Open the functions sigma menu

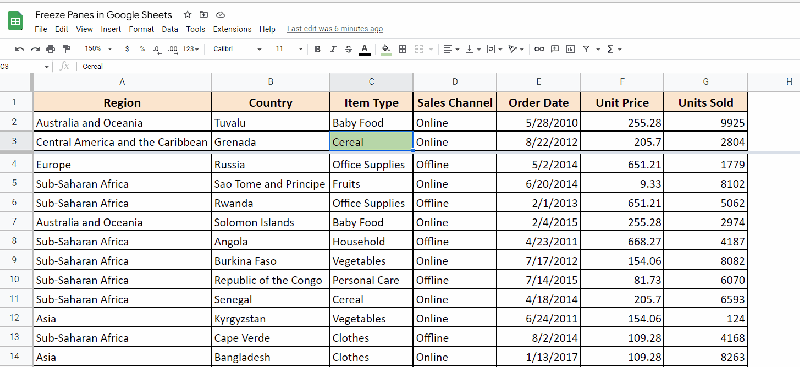(x=614, y=49)
